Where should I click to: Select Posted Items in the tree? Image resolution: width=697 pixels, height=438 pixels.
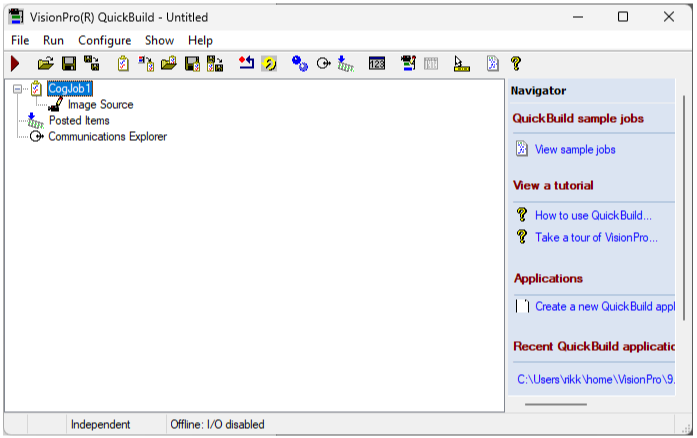79,121
